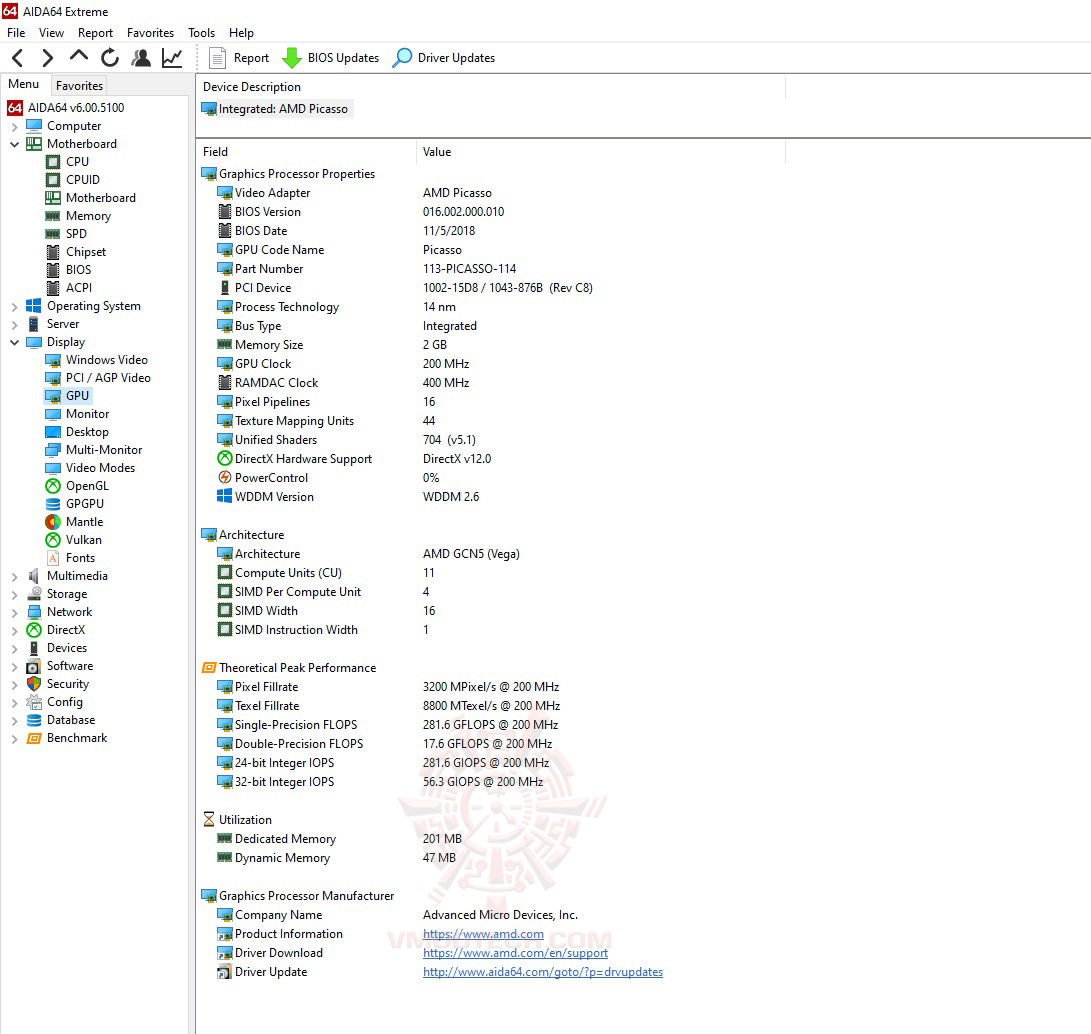Open Windows Video page
Screen dimensions: 1091x1034
click(x=106, y=360)
